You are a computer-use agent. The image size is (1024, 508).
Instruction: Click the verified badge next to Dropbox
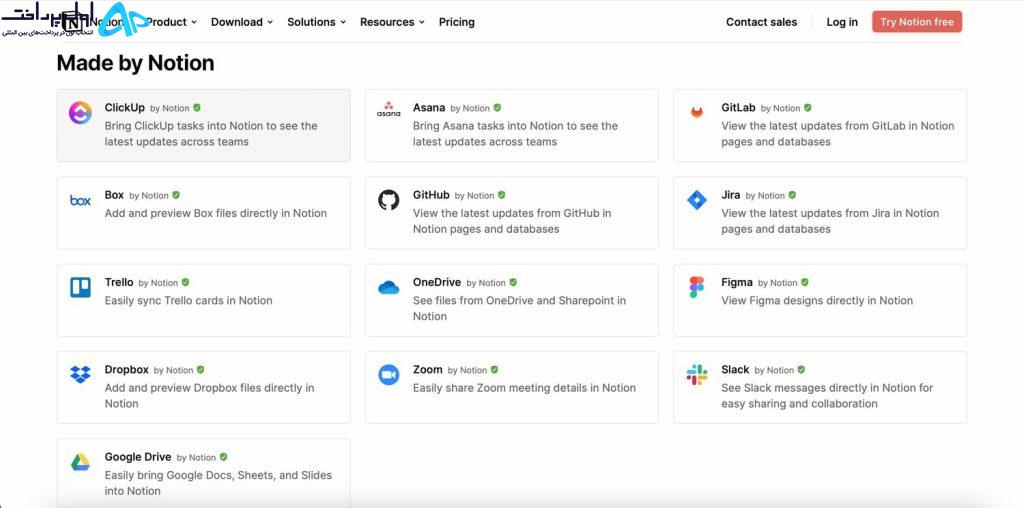(x=200, y=370)
